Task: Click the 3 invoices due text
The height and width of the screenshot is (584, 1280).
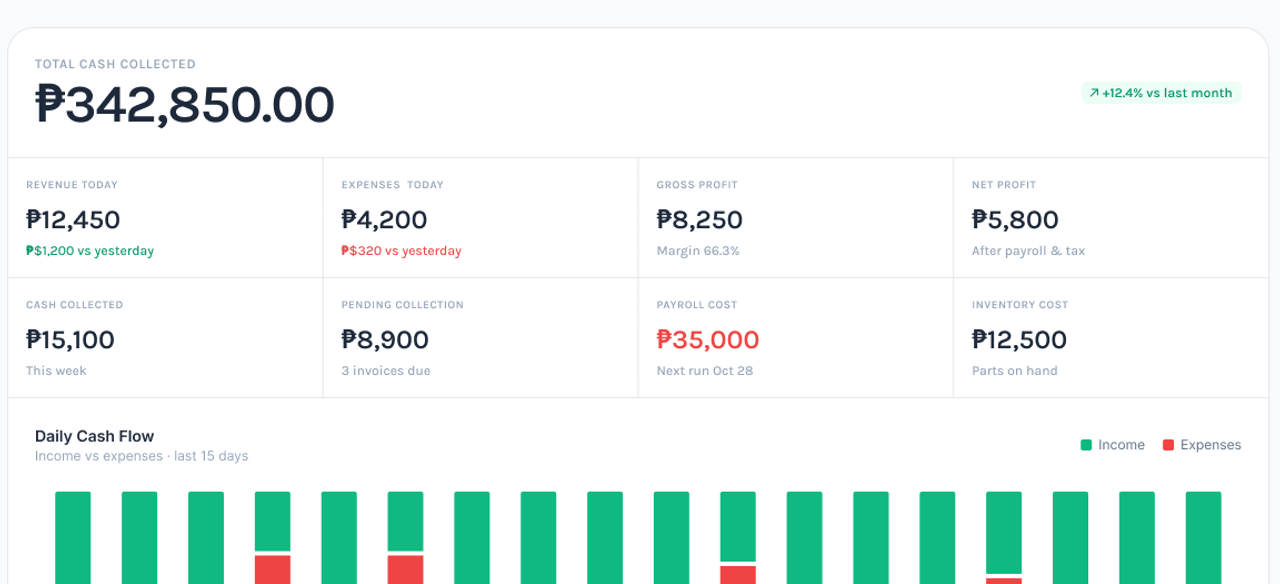Action: tap(386, 371)
